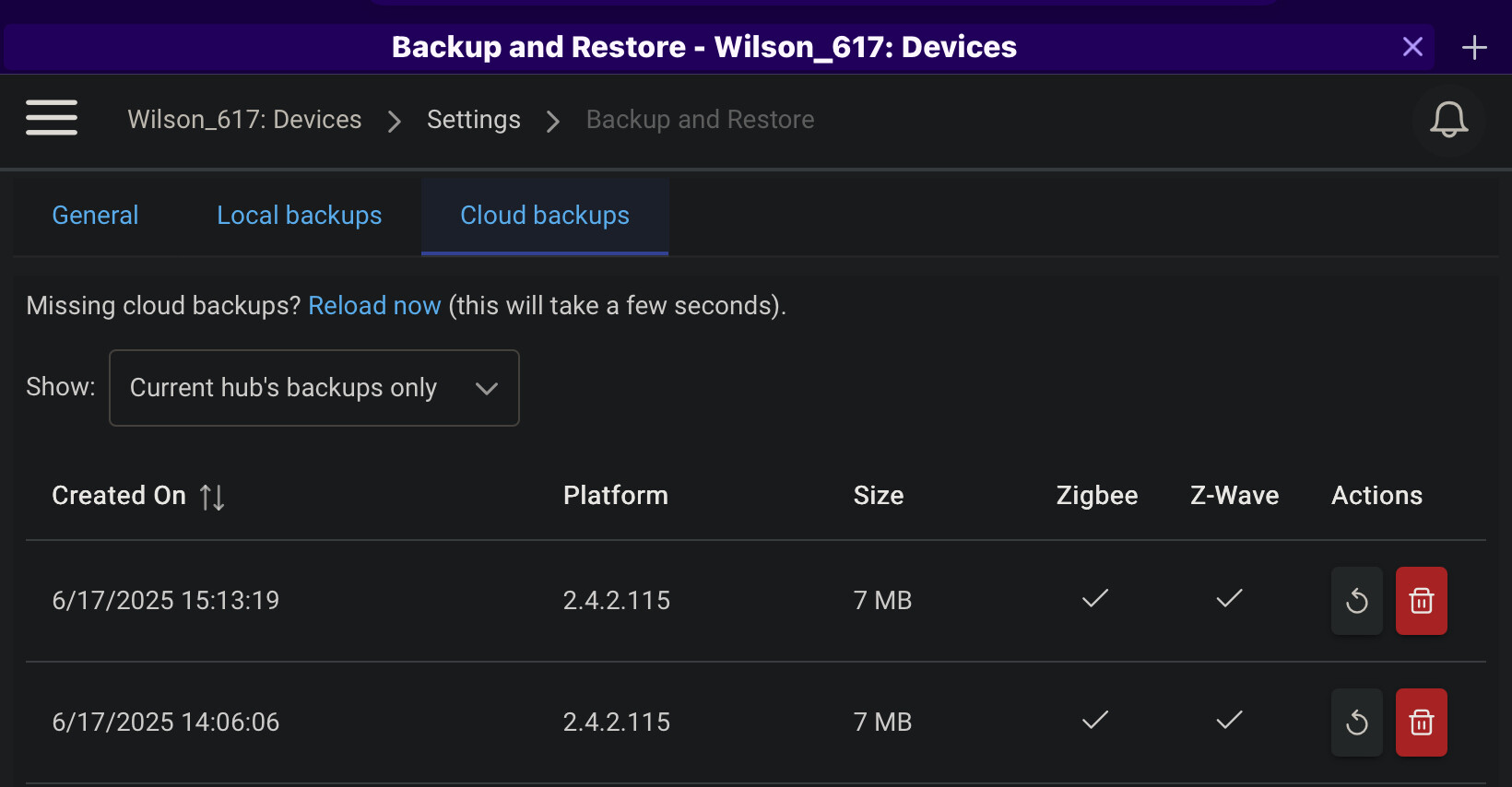Image resolution: width=1512 pixels, height=787 pixels.
Task: Open a new tab with plus icon
Action: (1474, 47)
